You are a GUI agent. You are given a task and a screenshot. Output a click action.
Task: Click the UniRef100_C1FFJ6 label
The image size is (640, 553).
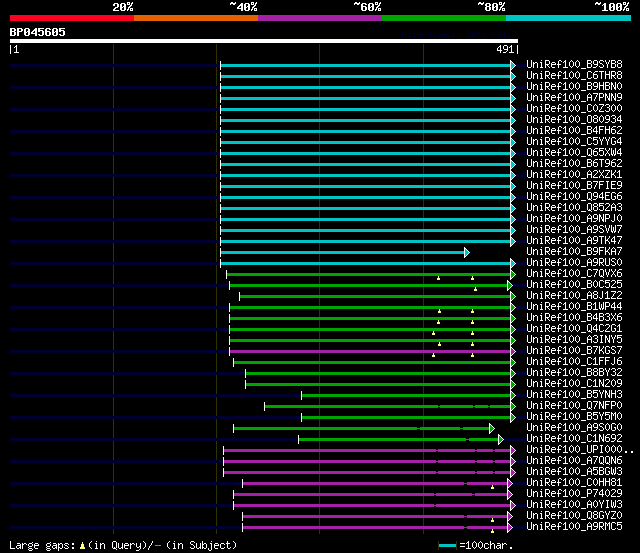(x=574, y=362)
